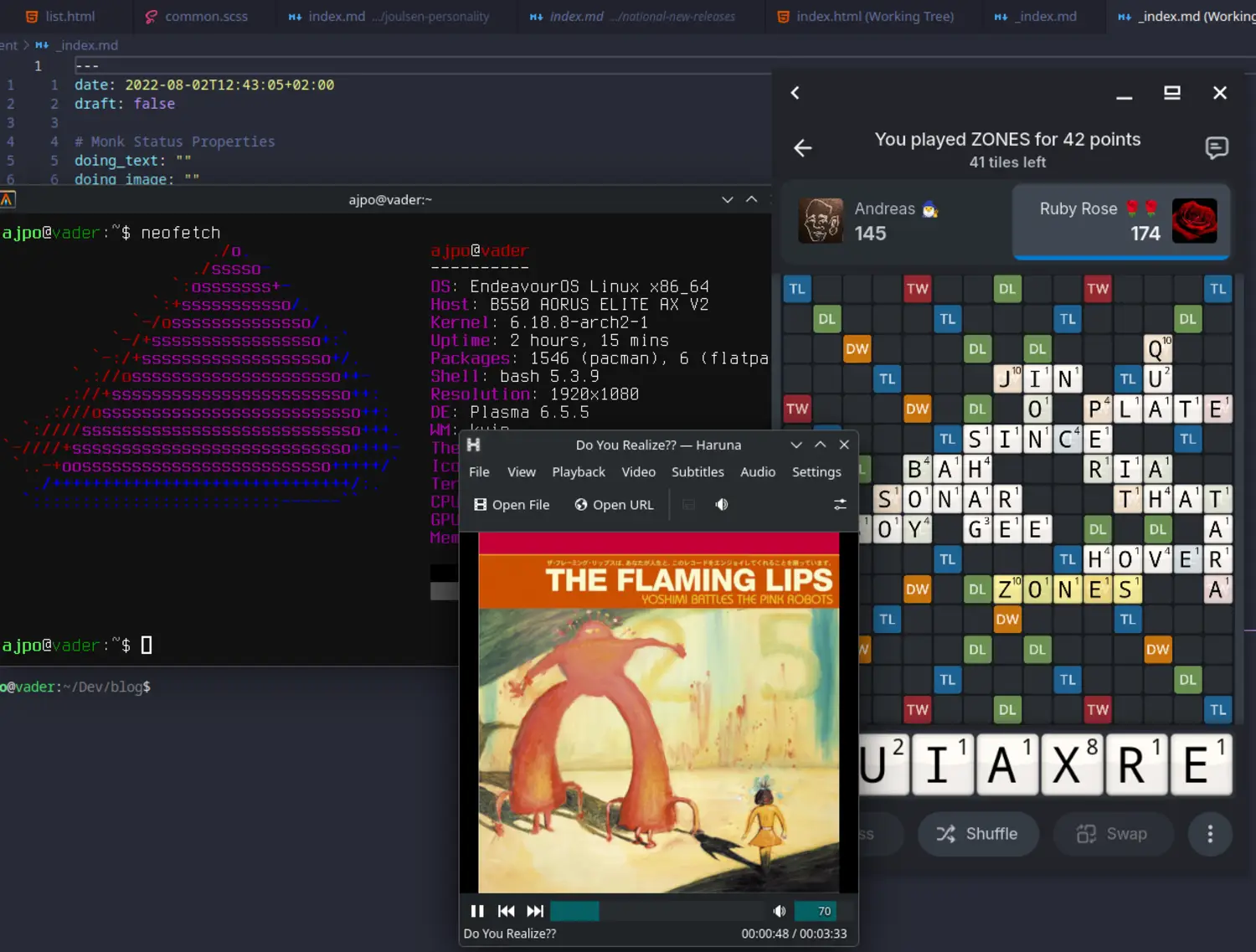Pause playback of Do You Realize??

pyautogui.click(x=476, y=911)
